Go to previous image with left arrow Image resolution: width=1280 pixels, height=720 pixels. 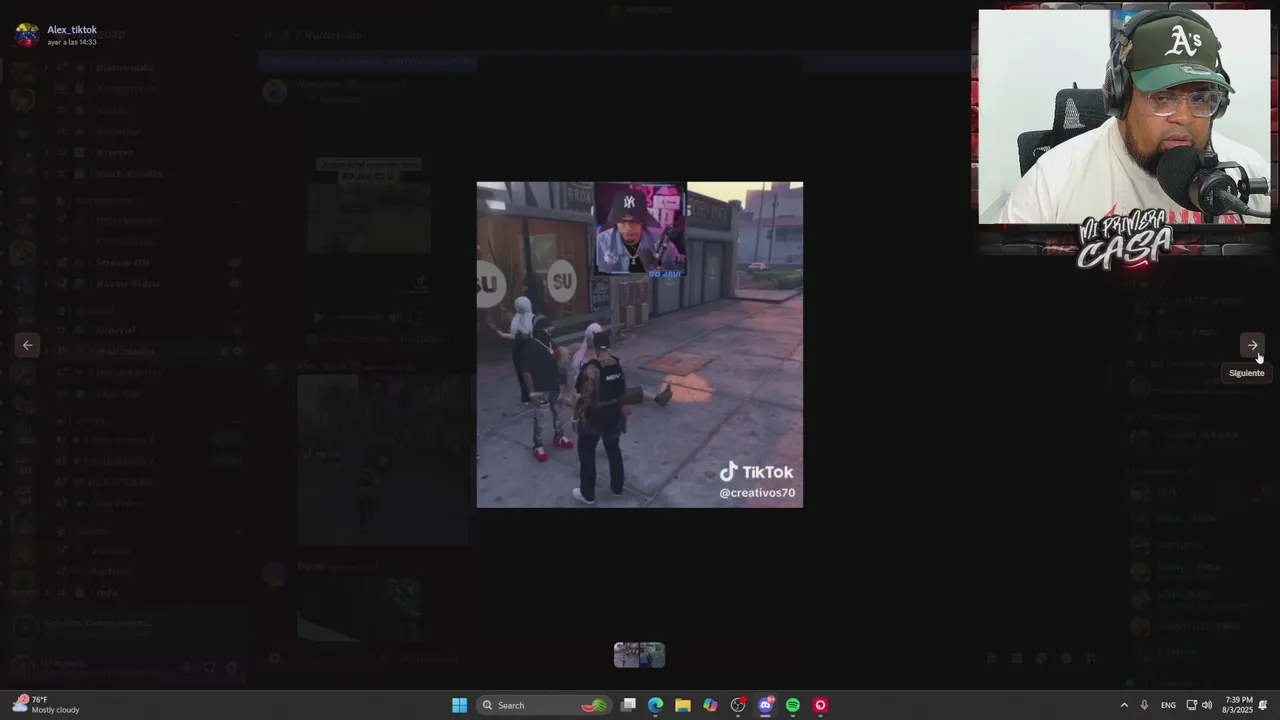28,345
